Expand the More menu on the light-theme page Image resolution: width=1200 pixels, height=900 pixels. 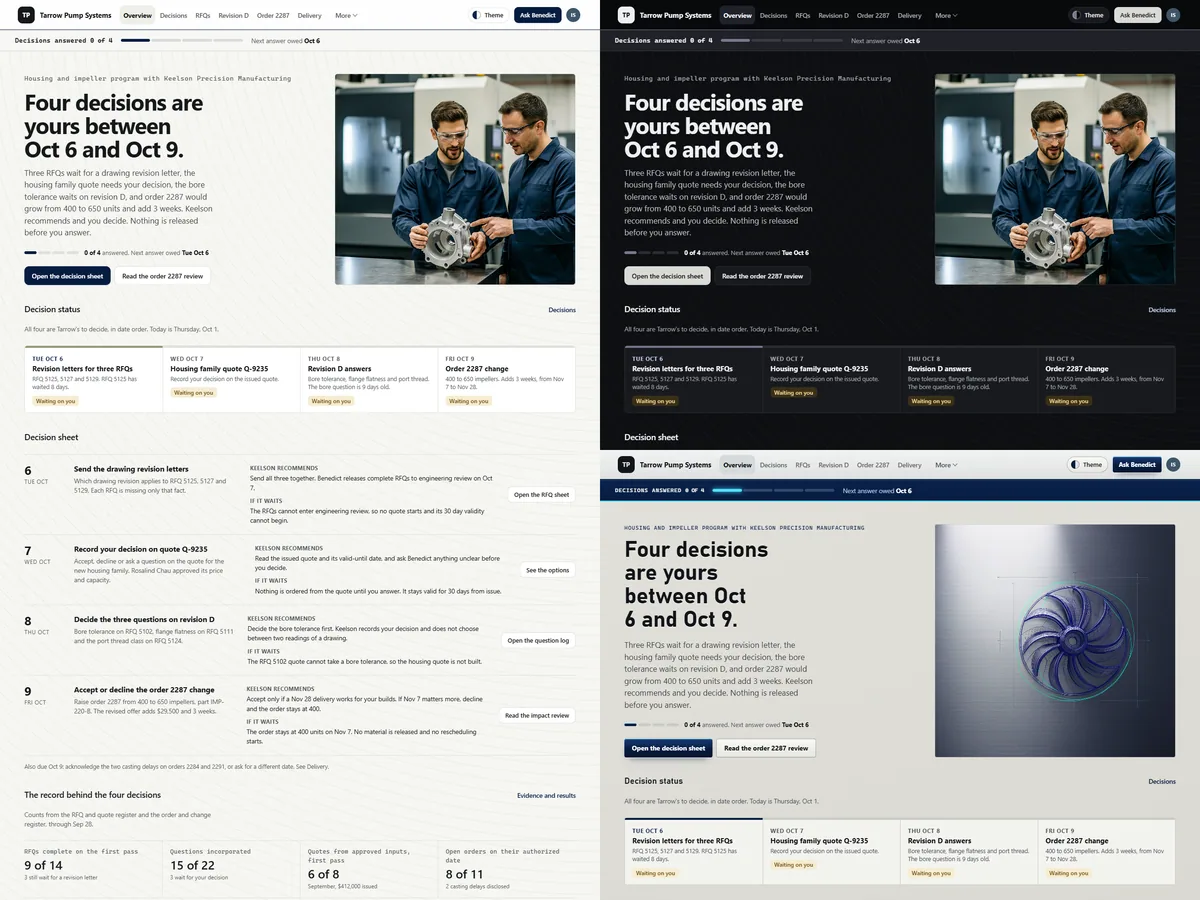click(x=346, y=16)
